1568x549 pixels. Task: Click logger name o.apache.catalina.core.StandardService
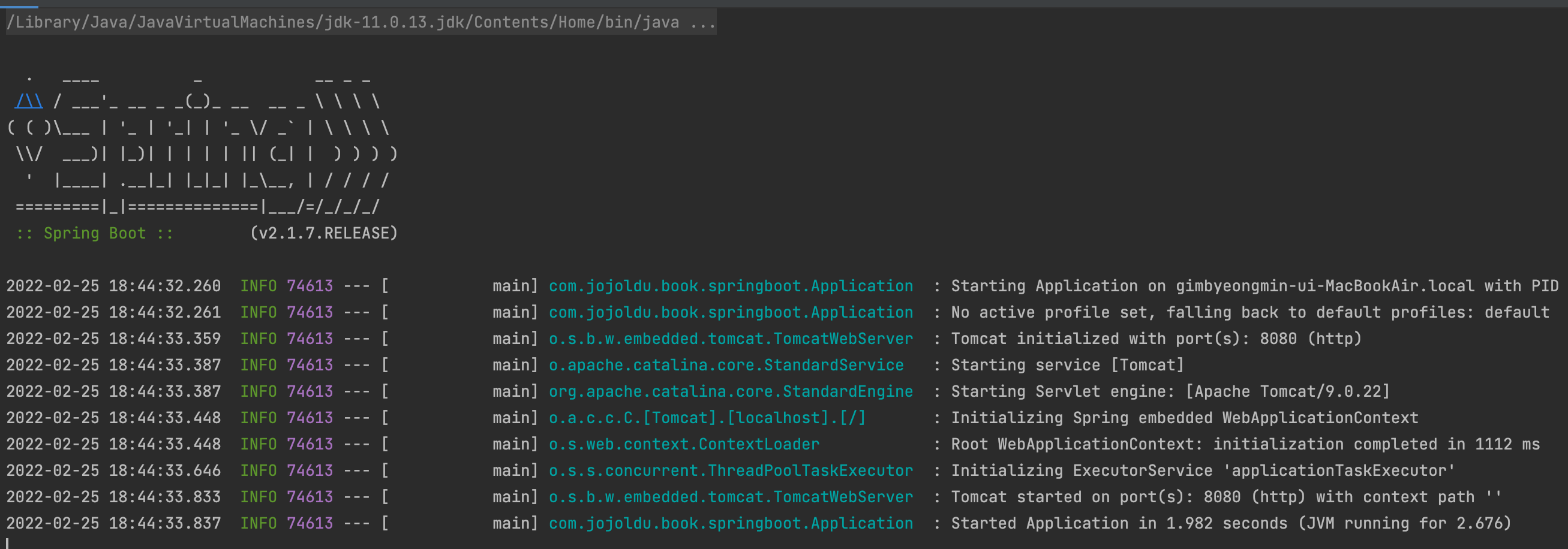pyautogui.click(x=726, y=366)
